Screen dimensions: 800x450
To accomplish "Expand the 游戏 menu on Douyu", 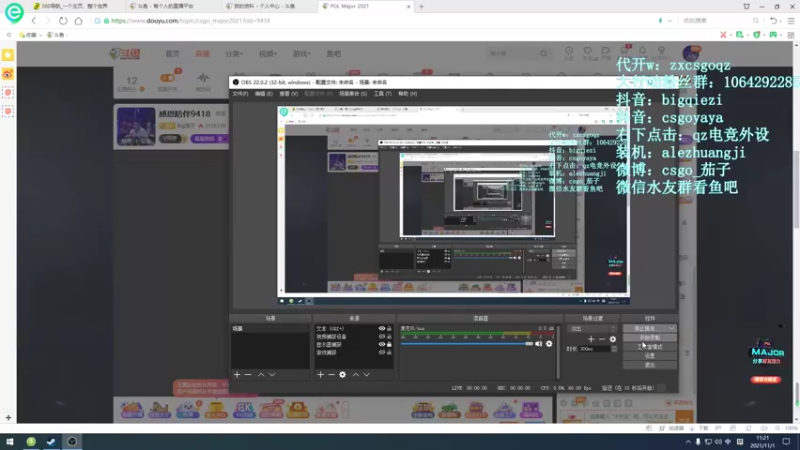I will coord(301,54).
